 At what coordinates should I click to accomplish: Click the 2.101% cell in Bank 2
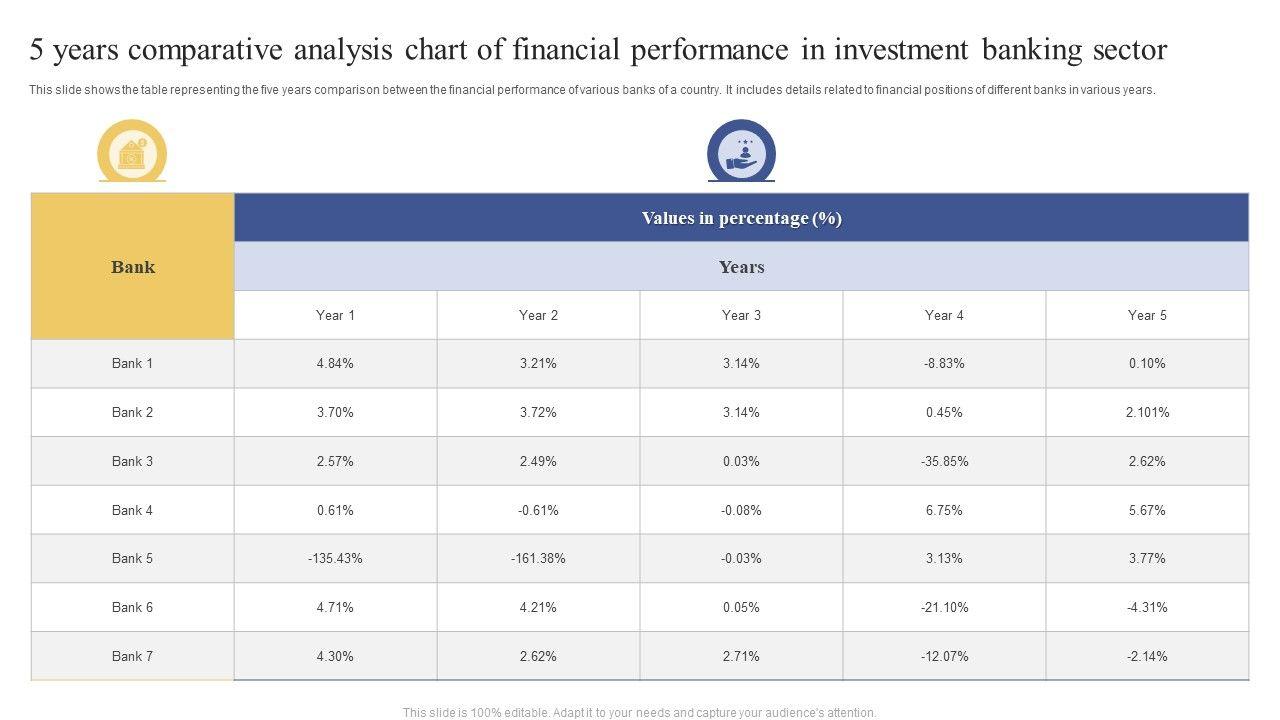1147,412
